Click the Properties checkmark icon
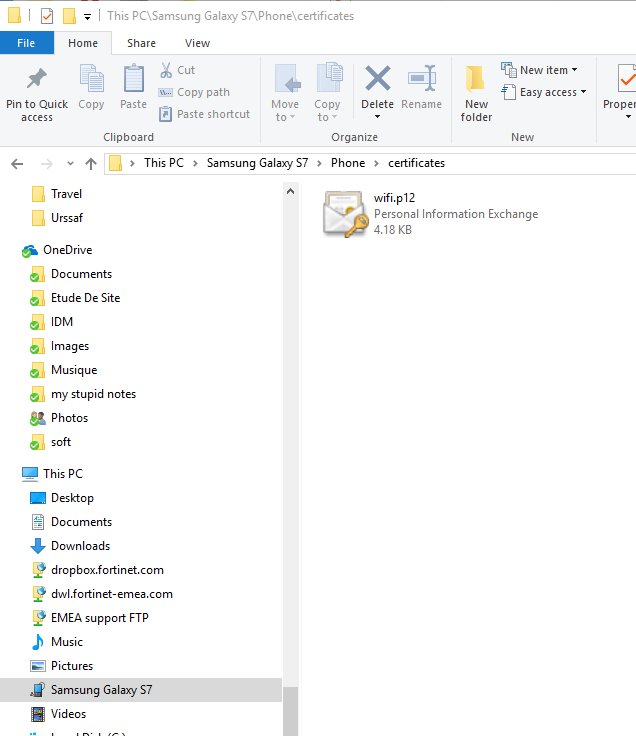636x736 pixels. click(626, 78)
